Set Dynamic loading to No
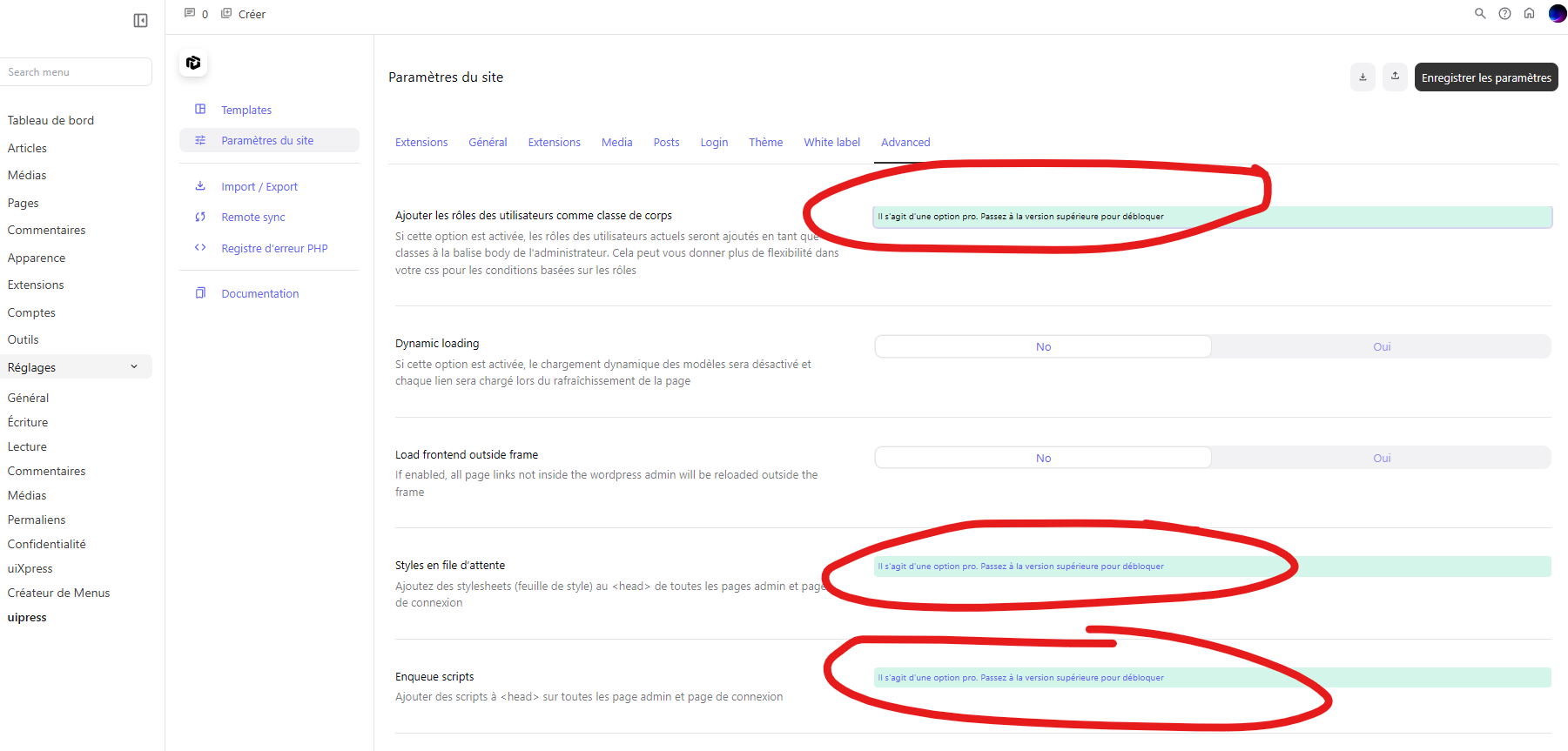This screenshot has height=751, width=1568. click(x=1043, y=346)
